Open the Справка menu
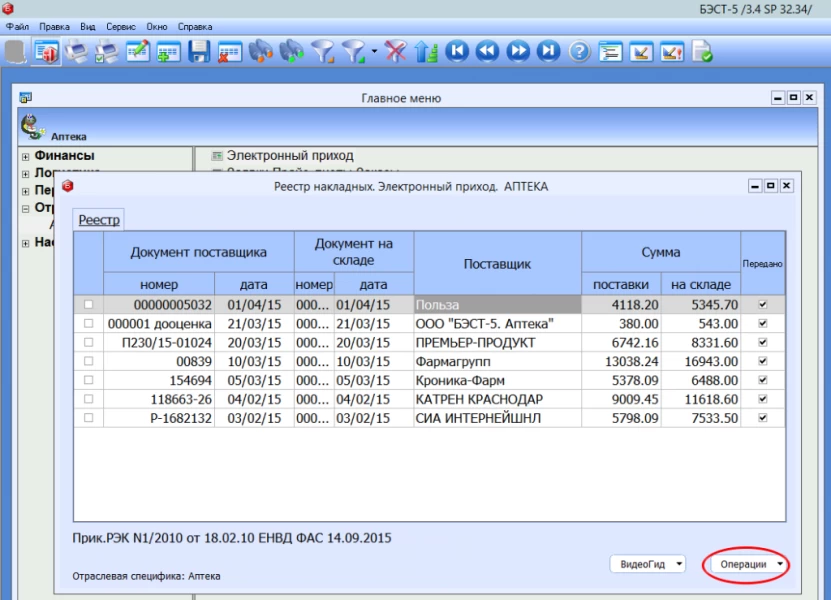The width and height of the screenshot is (831, 600). (195, 26)
